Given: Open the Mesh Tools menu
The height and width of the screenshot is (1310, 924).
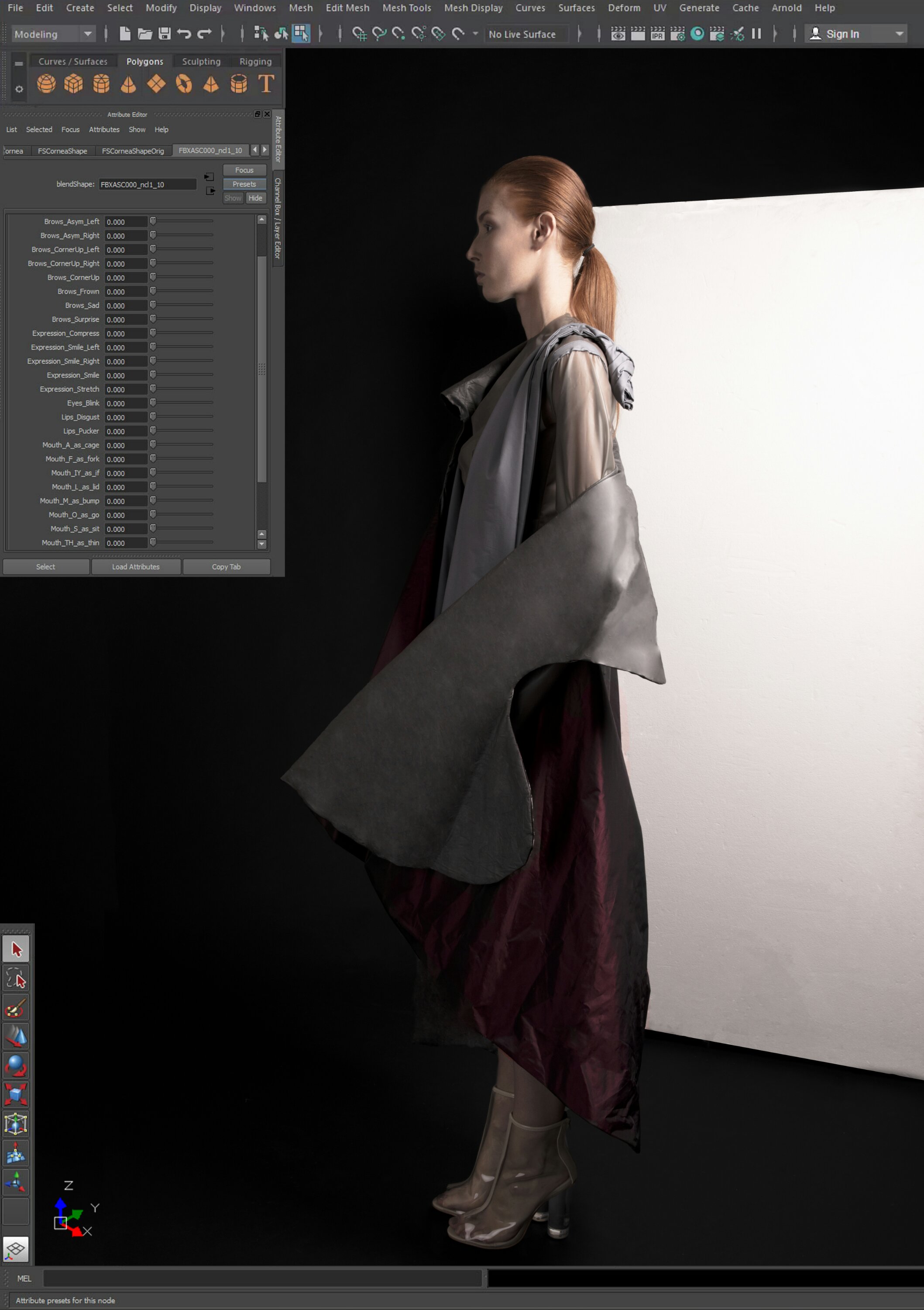Looking at the screenshot, I should pos(406,8).
